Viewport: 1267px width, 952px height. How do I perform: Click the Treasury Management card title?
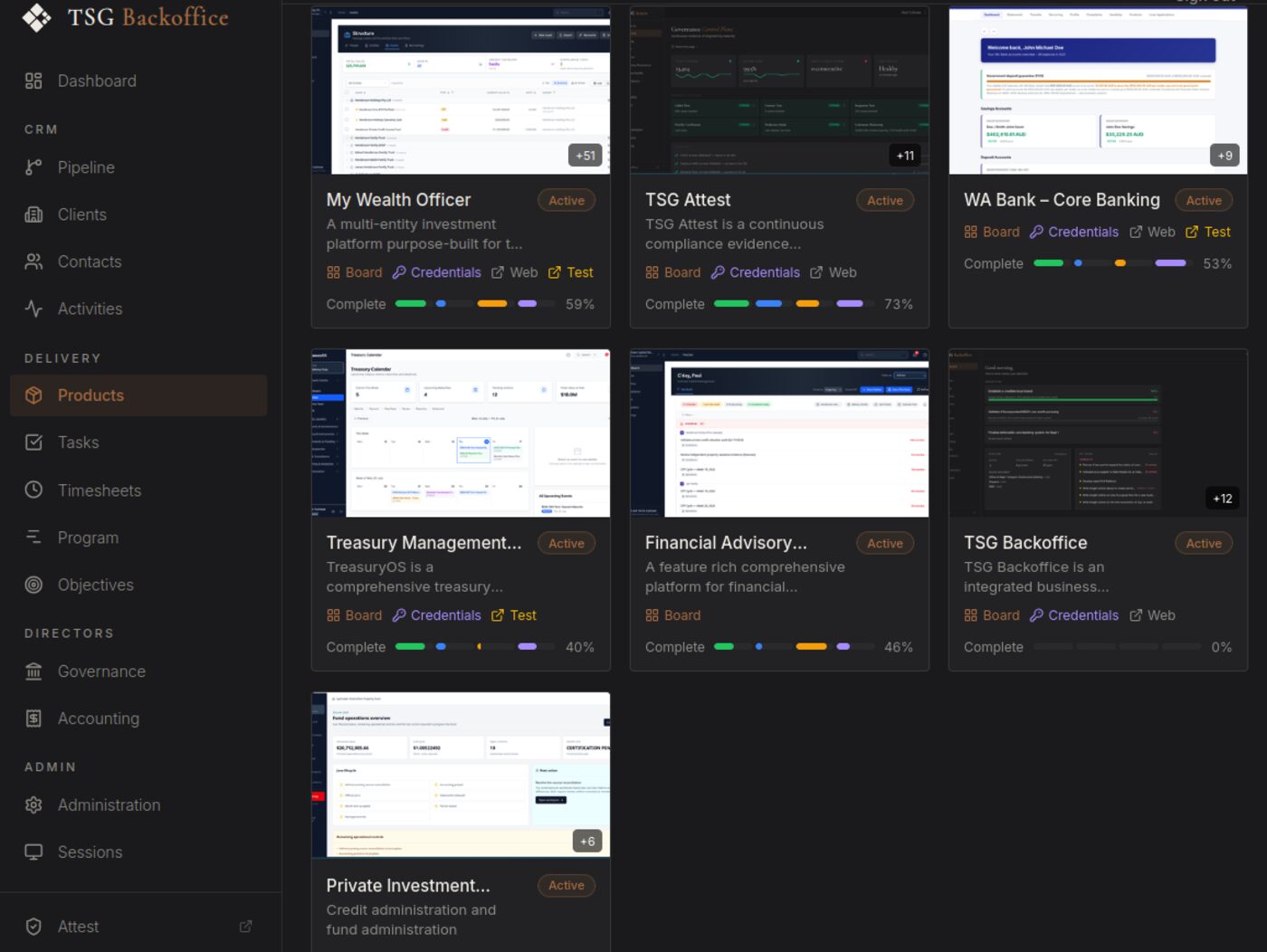tap(424, 543)
